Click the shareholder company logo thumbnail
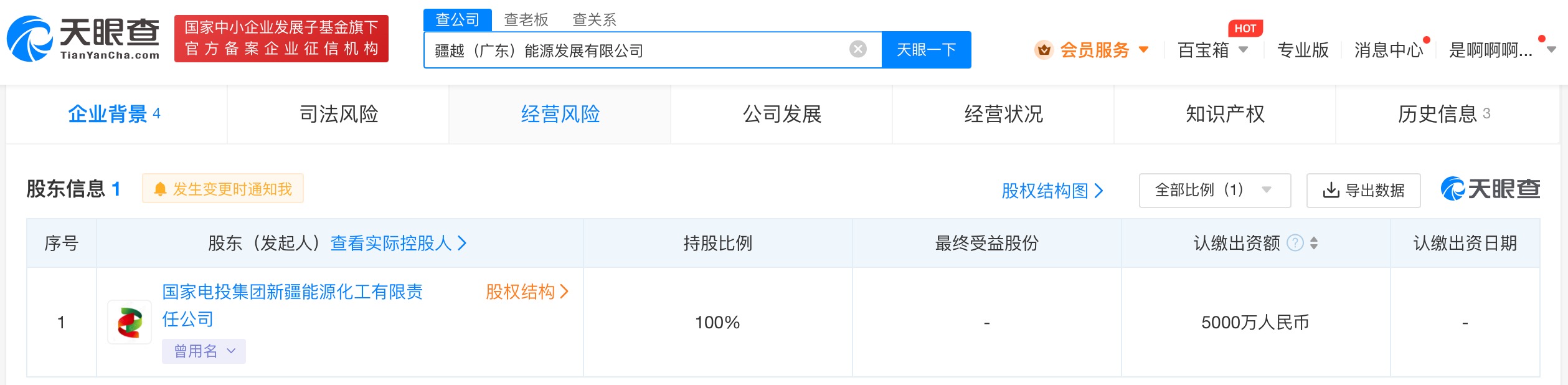This screenshot has height=385, width=1568. click(x=130, y=322)
